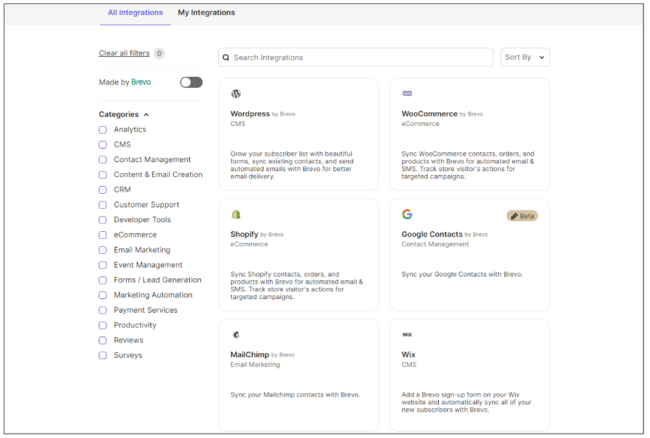Click the Wix logo icon

click(407, 335)
